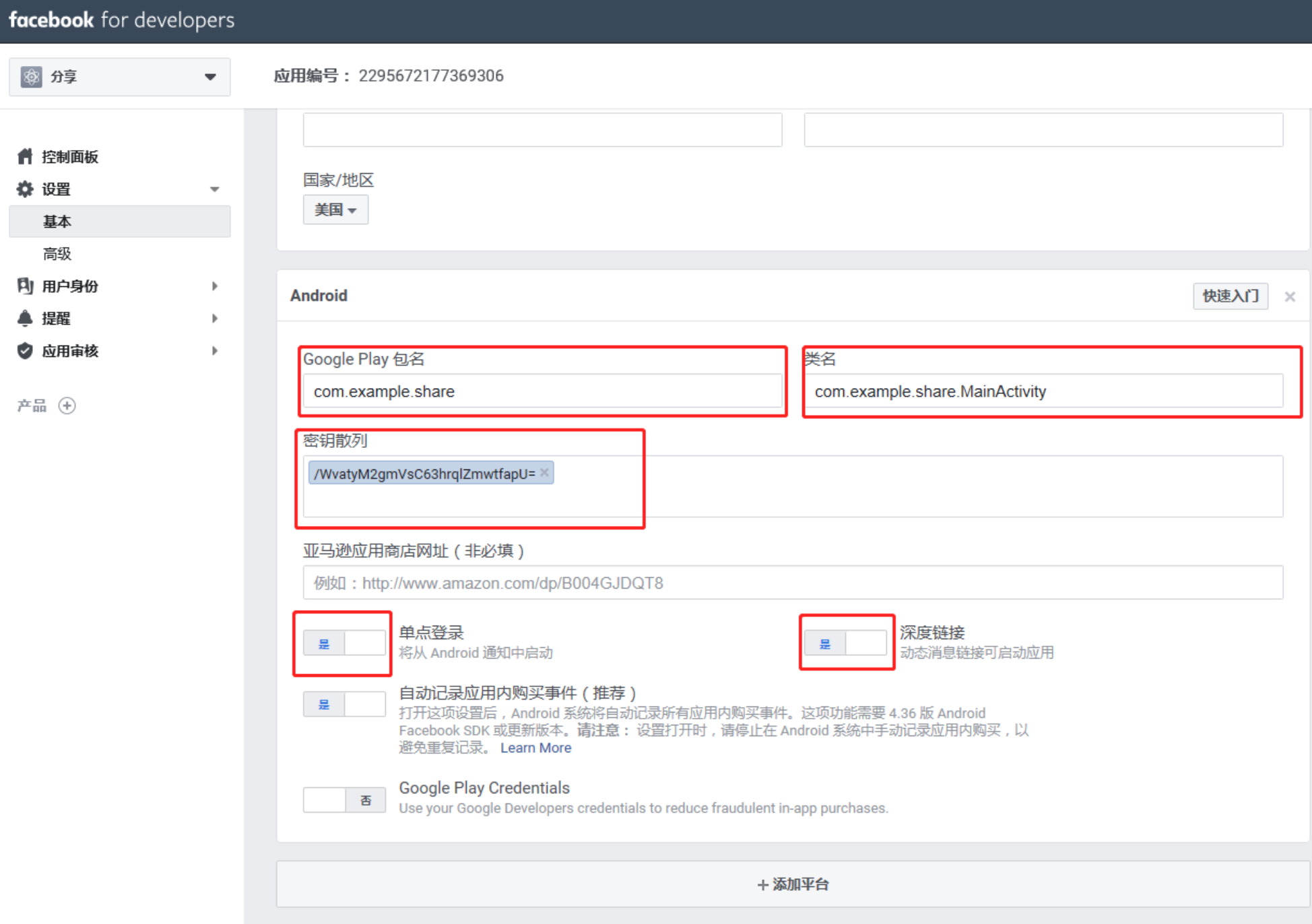
Task: Open the Learn More link
Action: [x=535, y=748]
